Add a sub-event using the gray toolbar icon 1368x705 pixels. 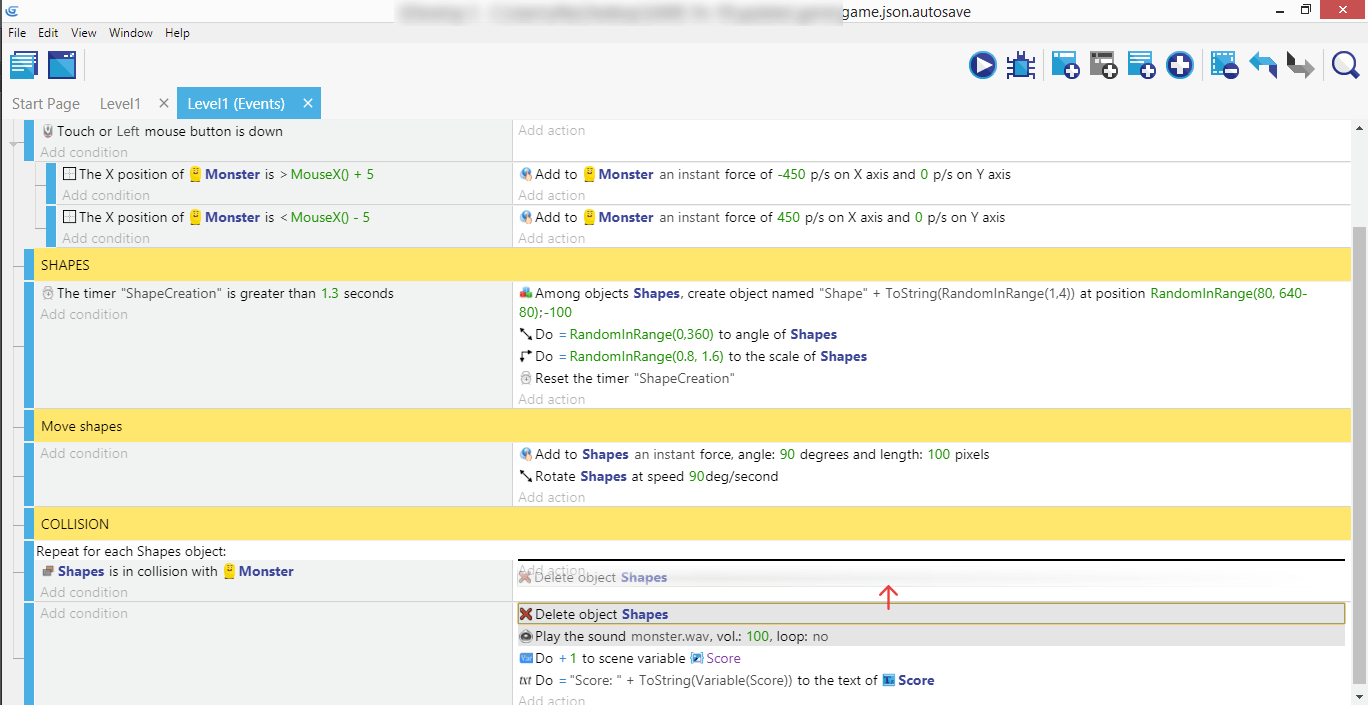(1103, 66)
